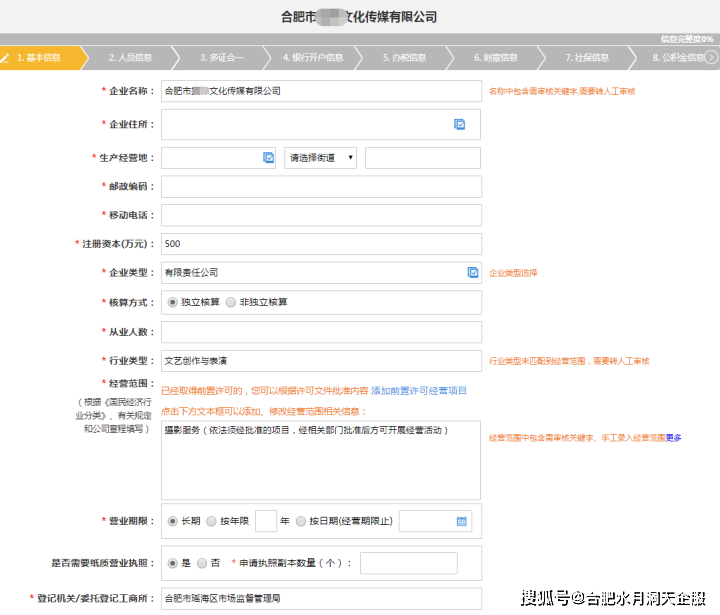Image resolution: width=720 pixels, height=615 pixels.
Task: Open the picker icon in 生产经营地 field
Action: [268, 158]
